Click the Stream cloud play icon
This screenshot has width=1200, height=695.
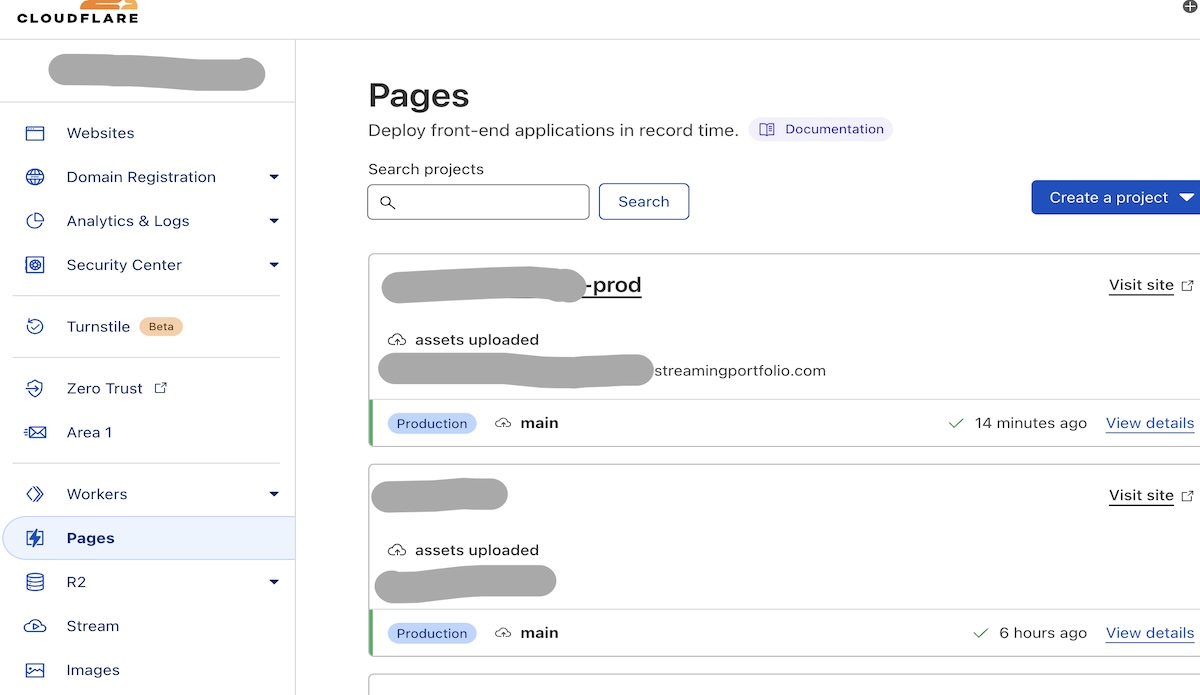35,626
